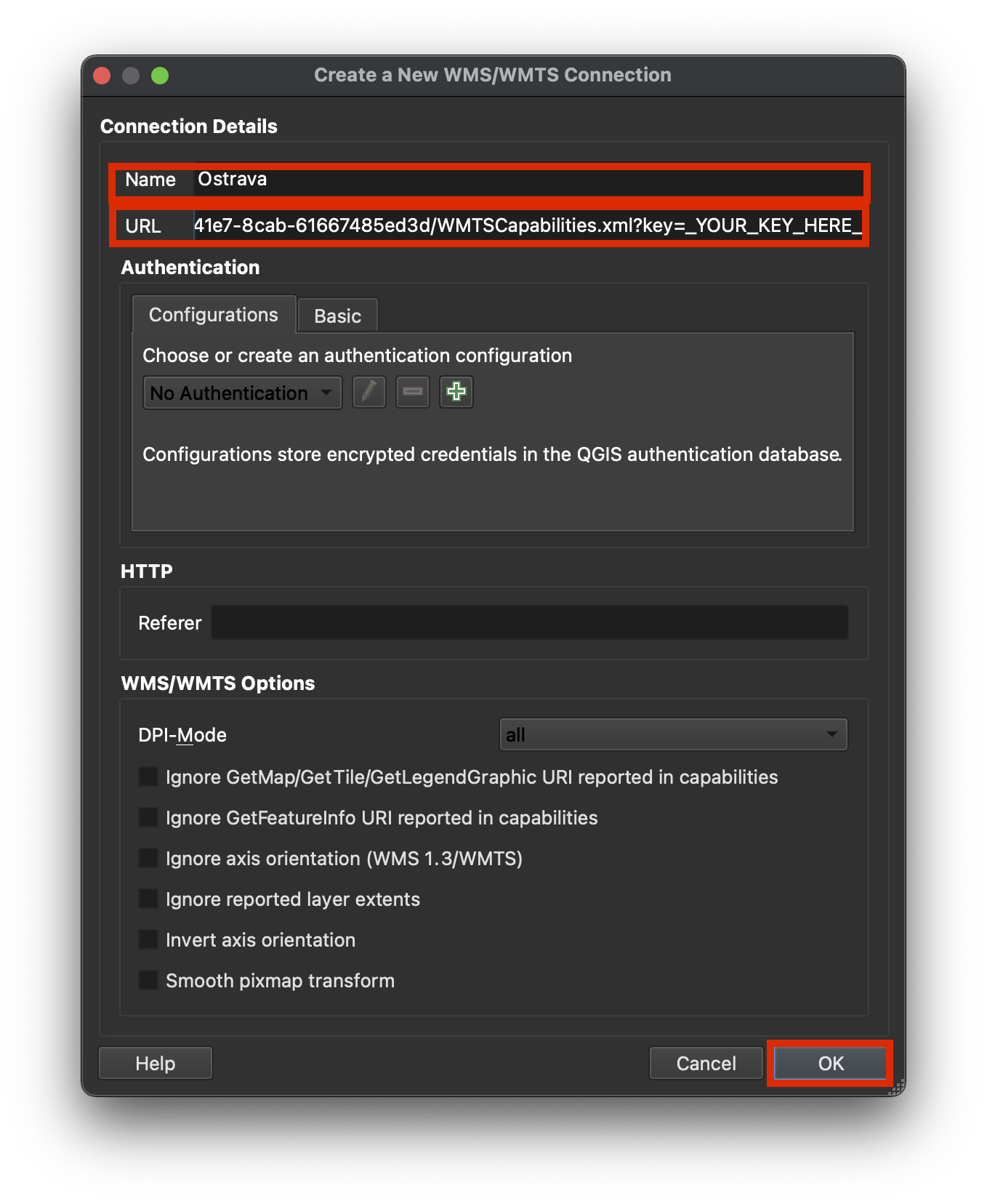Toggle Ignore axis orientation (WMS 1.3/WMTS)
Screen dimensions: 987x1204
pos(148,859)
